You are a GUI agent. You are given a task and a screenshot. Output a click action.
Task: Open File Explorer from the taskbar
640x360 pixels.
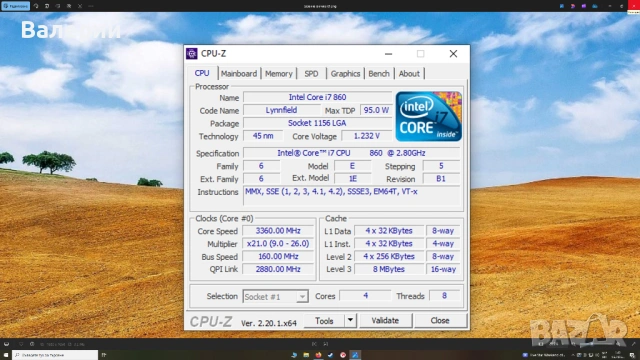point(306,355)
